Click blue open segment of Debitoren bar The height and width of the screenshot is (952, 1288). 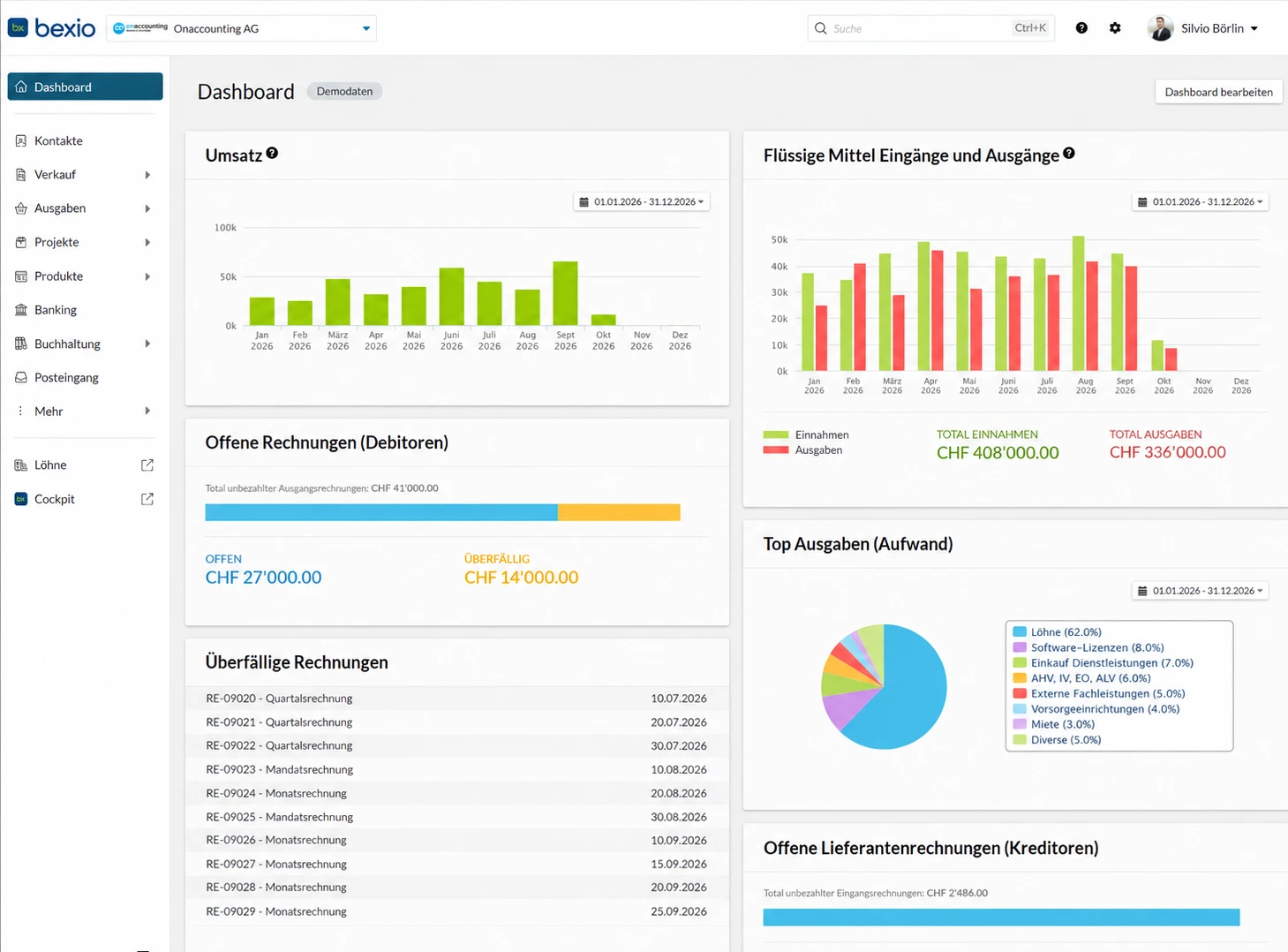pos(381,512)
